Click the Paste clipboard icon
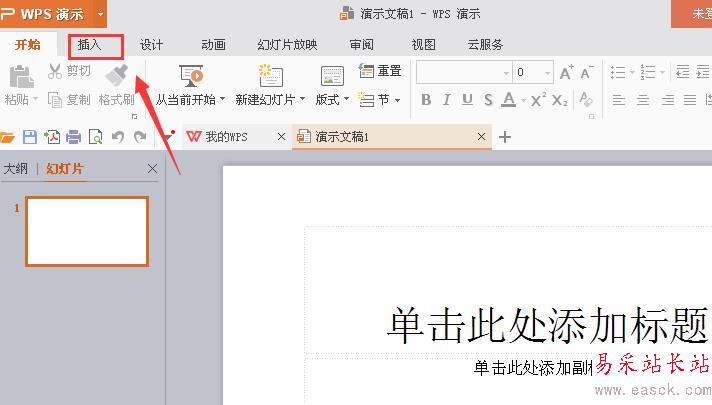This screenshot has width=712, height=405. [x=21, y=76]
